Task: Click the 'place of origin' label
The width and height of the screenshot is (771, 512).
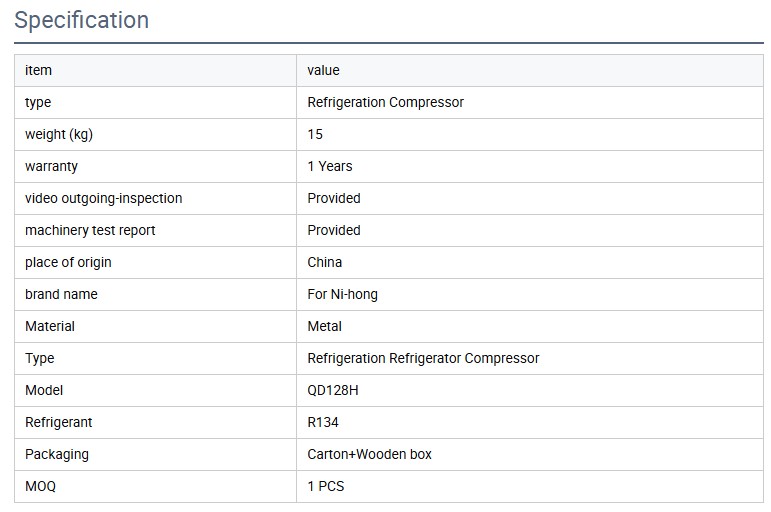Action: point(68,262)
